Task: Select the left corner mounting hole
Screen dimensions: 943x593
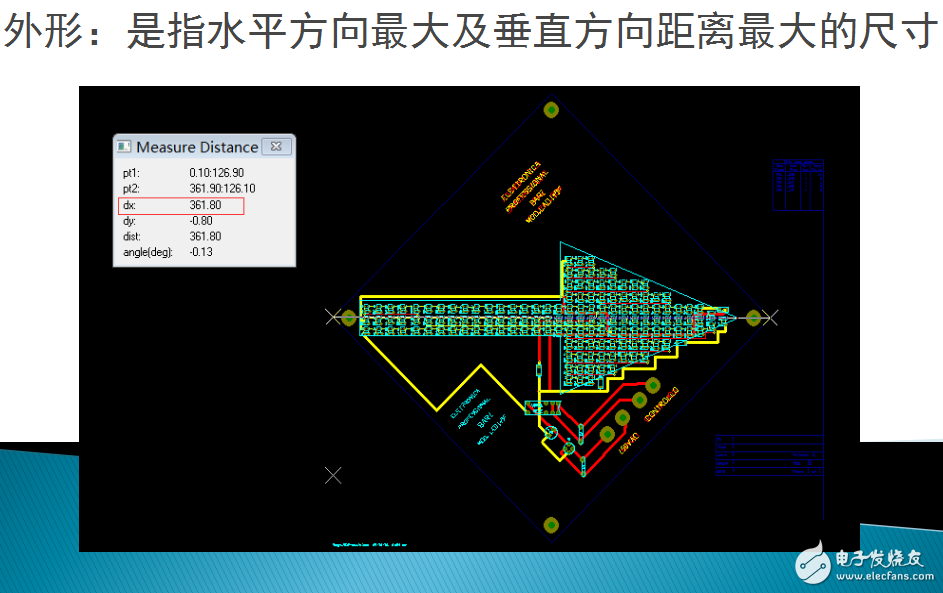Action: [349, 317]
